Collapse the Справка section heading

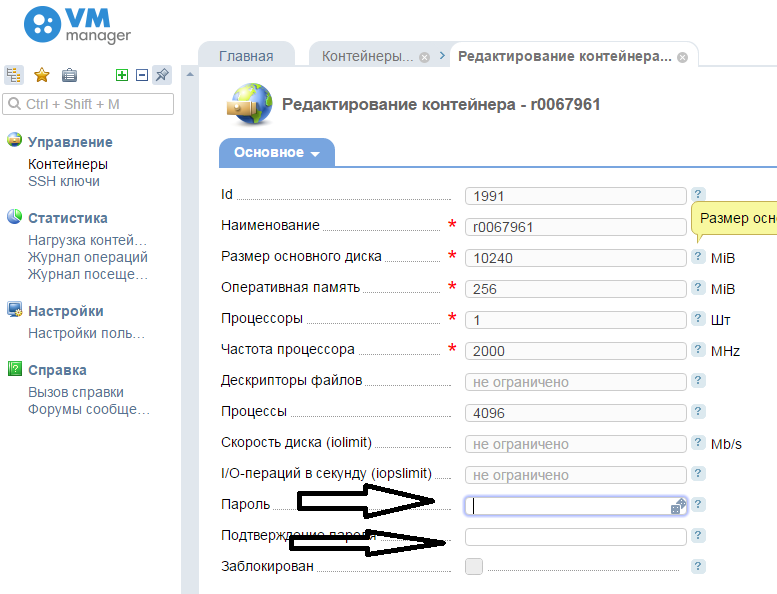click(x=57, y=370)
